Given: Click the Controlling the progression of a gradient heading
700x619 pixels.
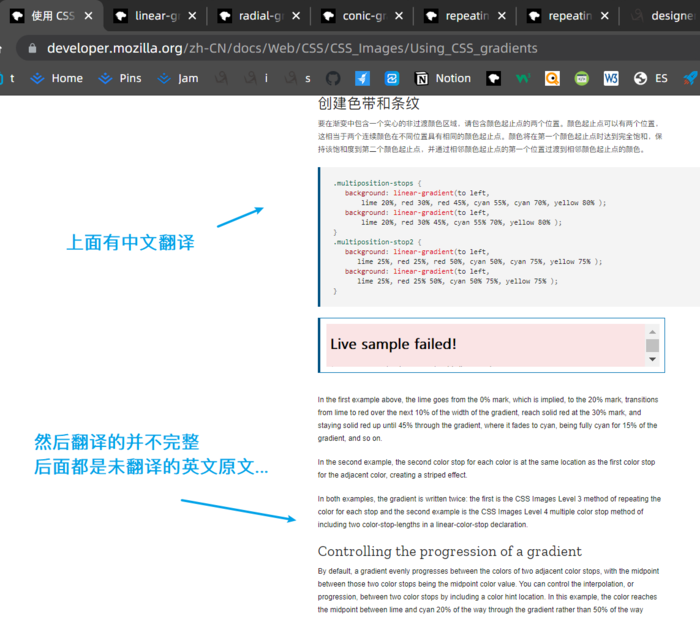Looking at the screenshot, I should pyautogui.click(x=450, y=552).
